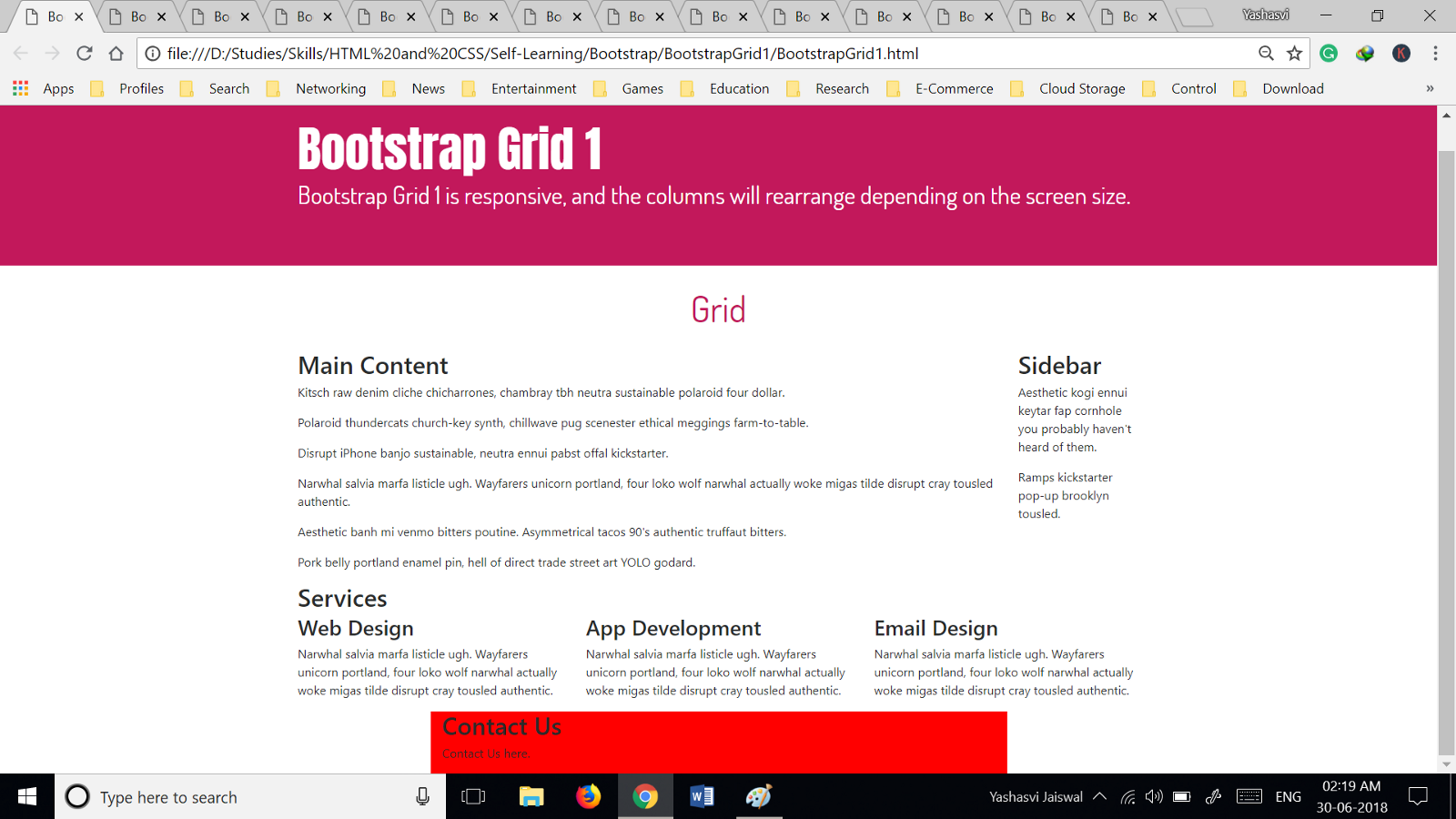Viewport: 1456px width, 819px height.
Task: Click the Services heading
Action: click(342, 599)
